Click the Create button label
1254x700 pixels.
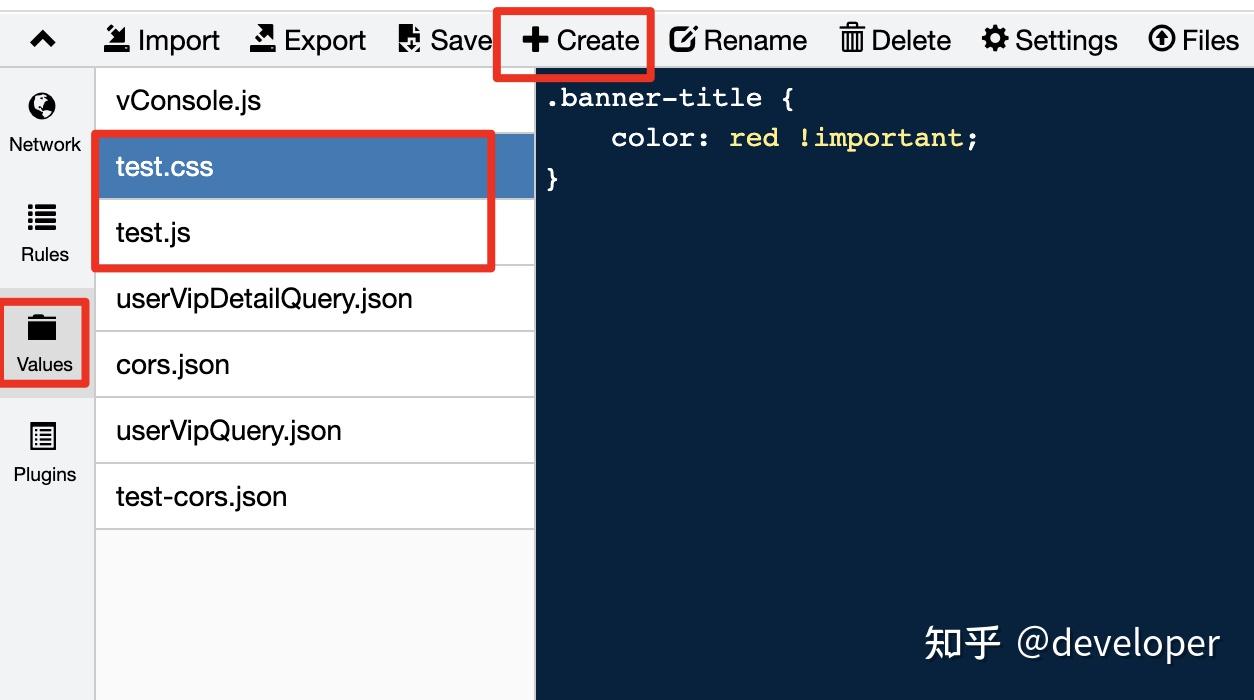pyautogui.click(x=598, y=40)
